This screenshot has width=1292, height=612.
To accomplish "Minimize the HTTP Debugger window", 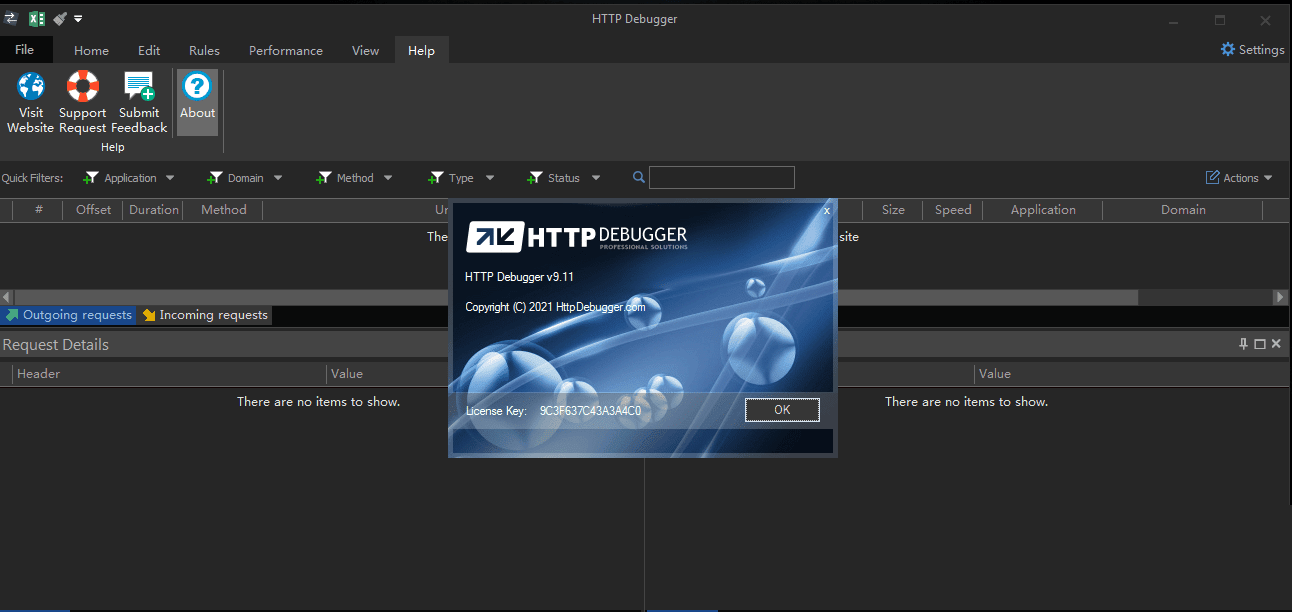I will click(1173, 20).
